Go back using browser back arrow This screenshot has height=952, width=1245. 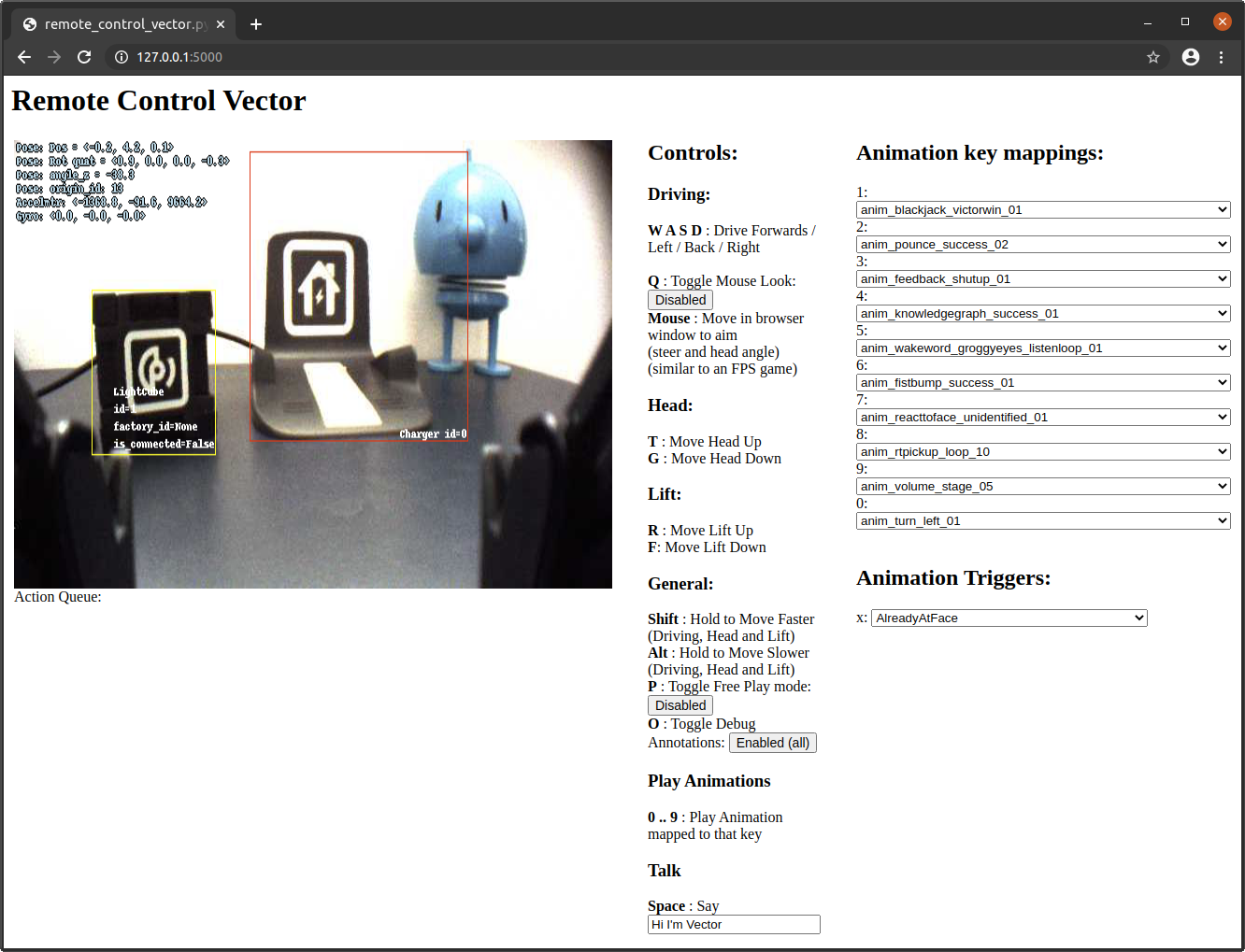(24, 57)
